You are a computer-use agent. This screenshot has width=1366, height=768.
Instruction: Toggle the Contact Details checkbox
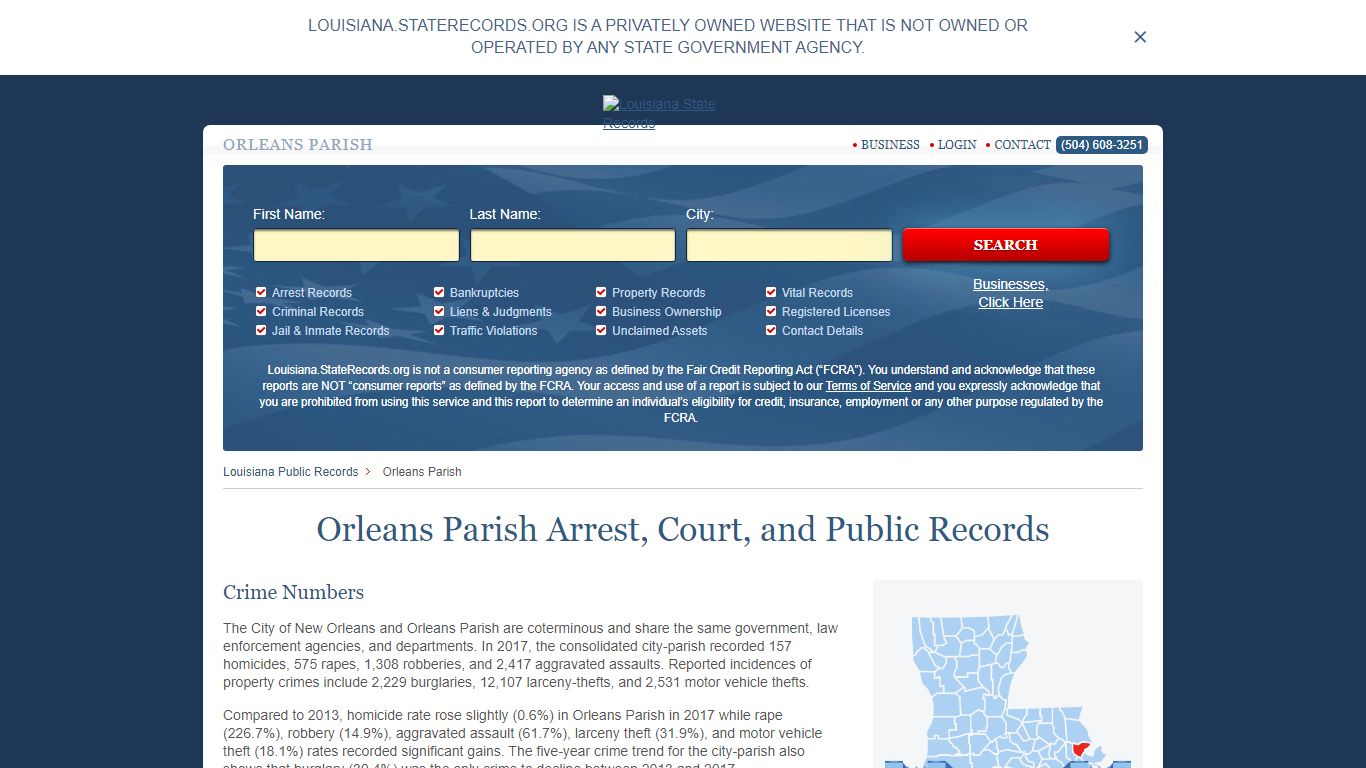771,330
